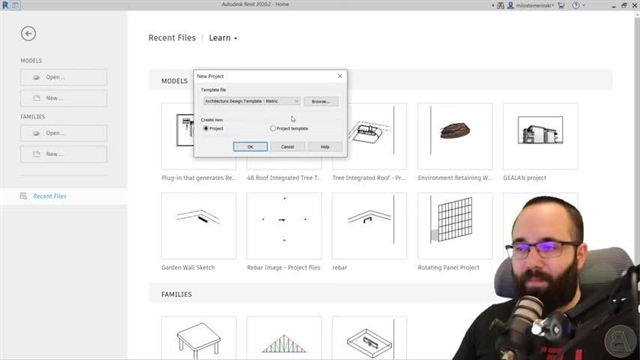Go back using the circular arrow icon

pos(28,33)
